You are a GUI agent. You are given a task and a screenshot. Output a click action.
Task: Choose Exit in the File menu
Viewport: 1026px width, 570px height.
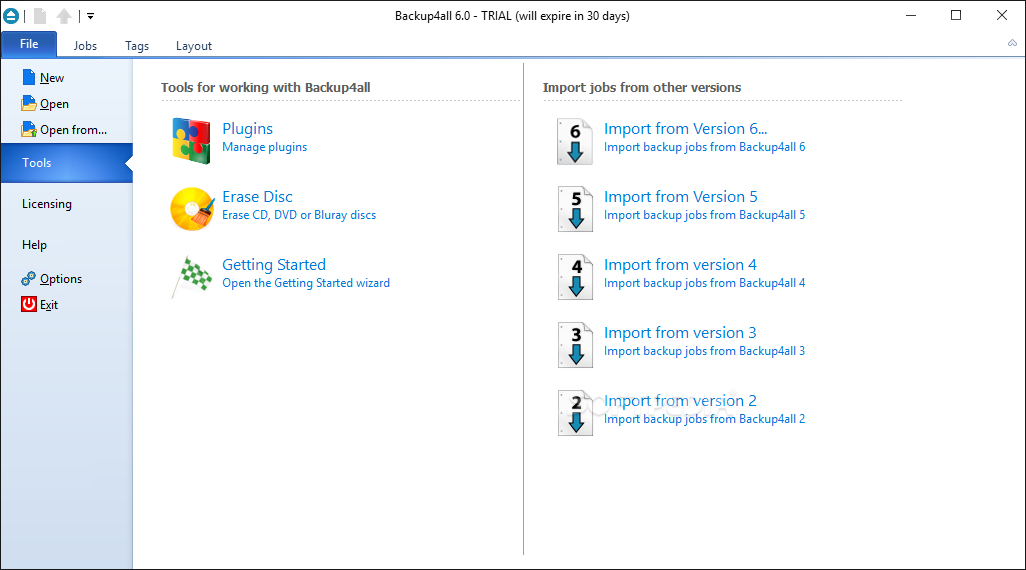[49, 305]
